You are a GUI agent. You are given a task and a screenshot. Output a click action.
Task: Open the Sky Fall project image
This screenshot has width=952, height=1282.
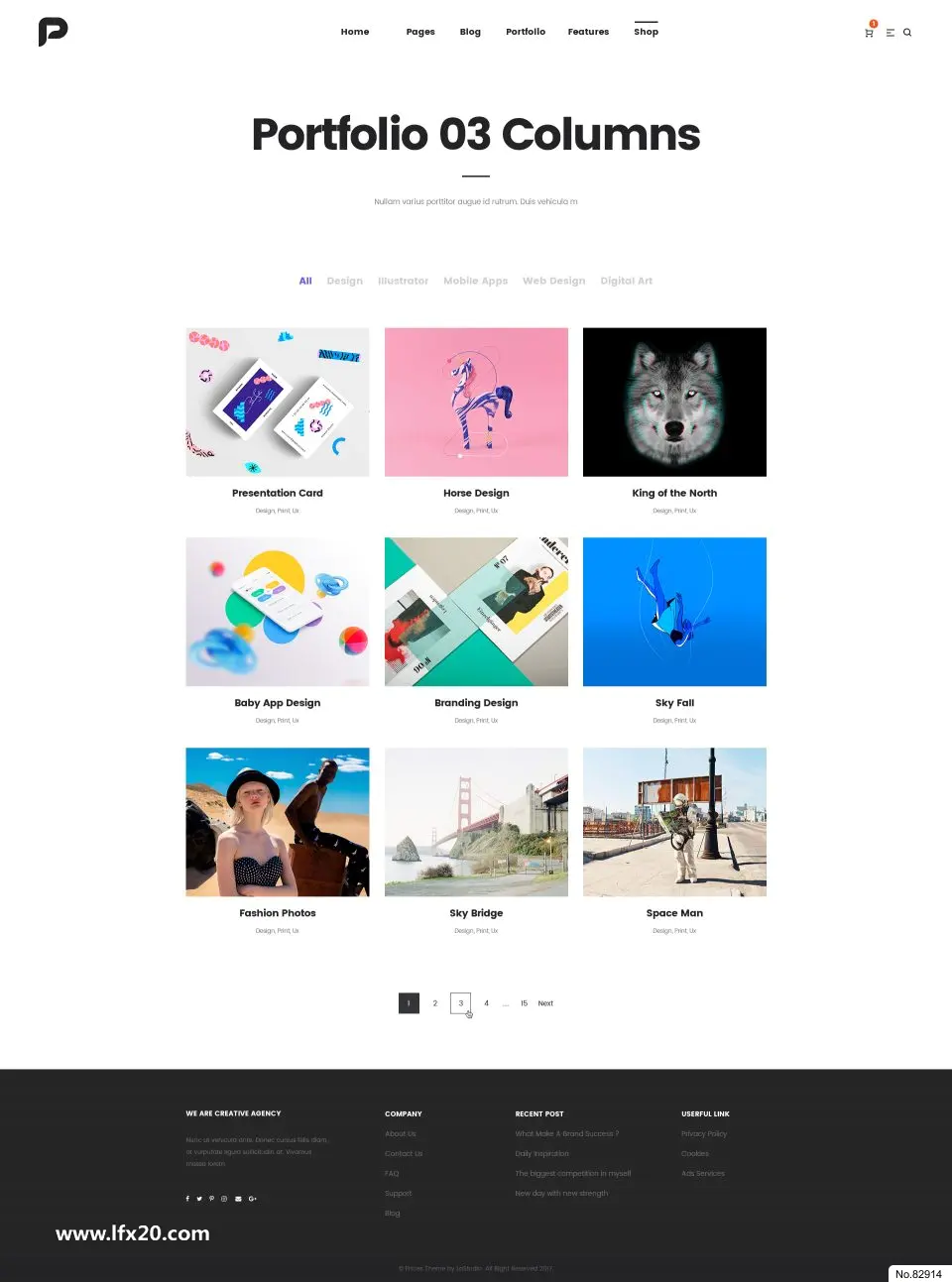coord(674,612)
